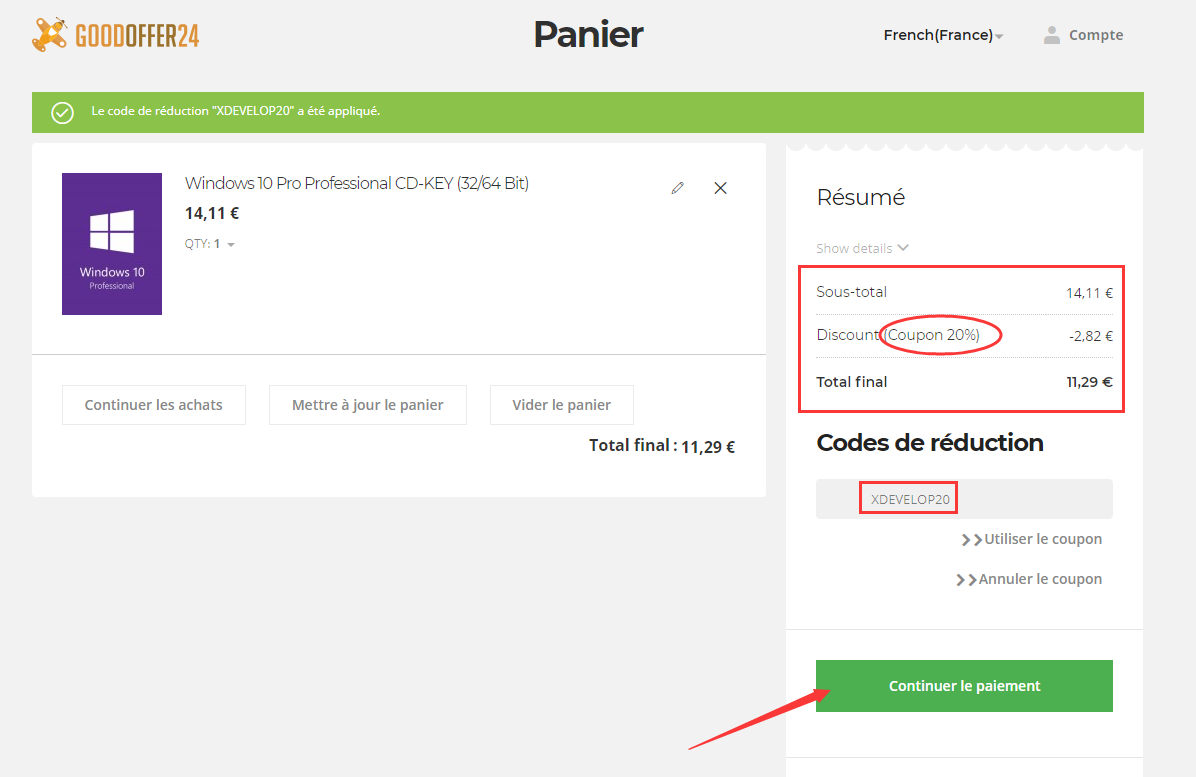The width and height of the screenshot is (1196, 777).
Task: Click the Résumé heading
Action: pos(860,197)
